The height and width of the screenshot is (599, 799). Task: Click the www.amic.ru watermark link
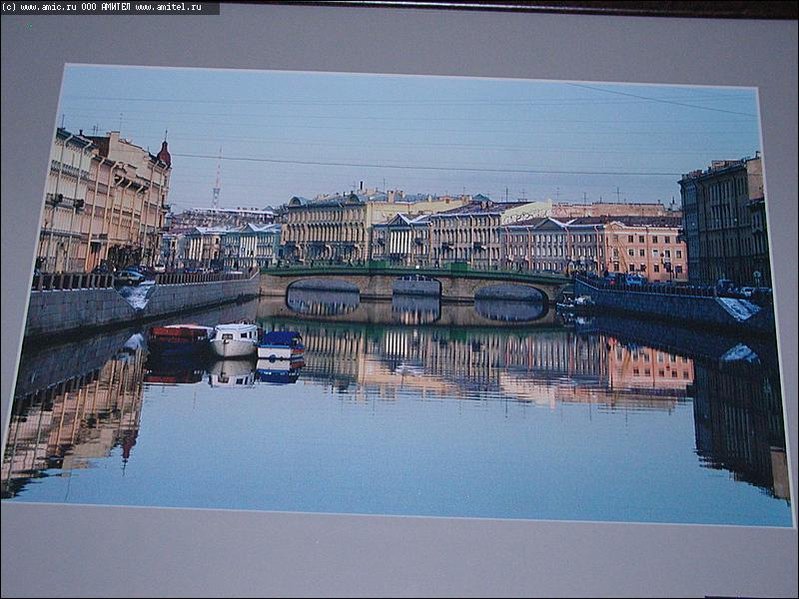click(46, 7)
